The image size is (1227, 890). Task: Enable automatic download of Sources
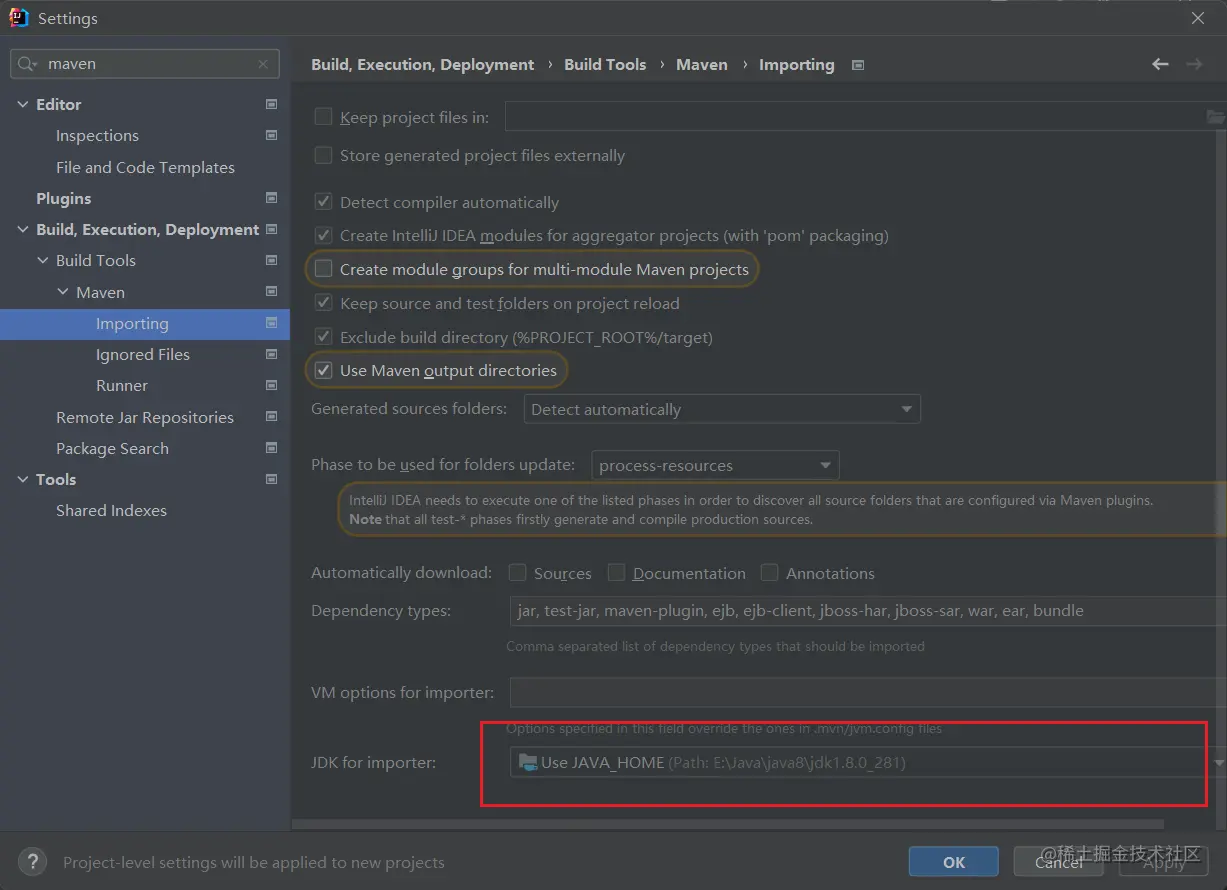click(517, 573)
